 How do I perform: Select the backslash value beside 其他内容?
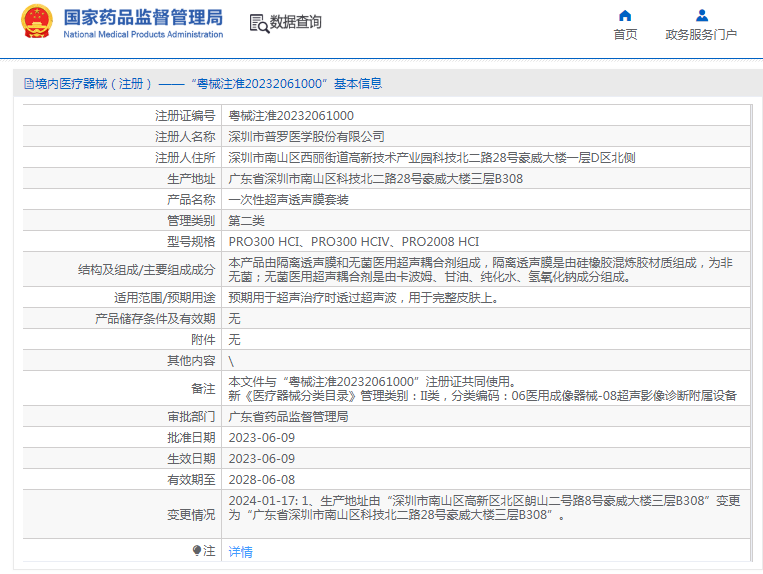(x=231, y=360)
